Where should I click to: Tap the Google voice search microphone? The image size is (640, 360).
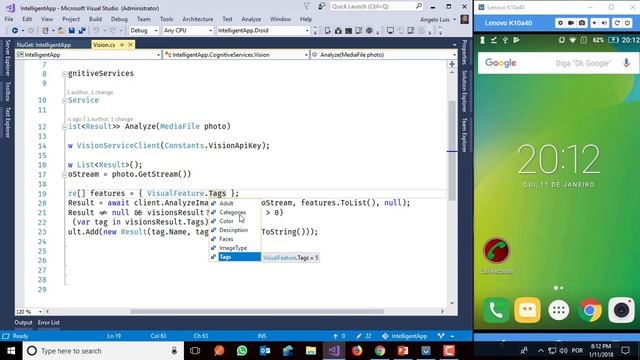[626, 63]
